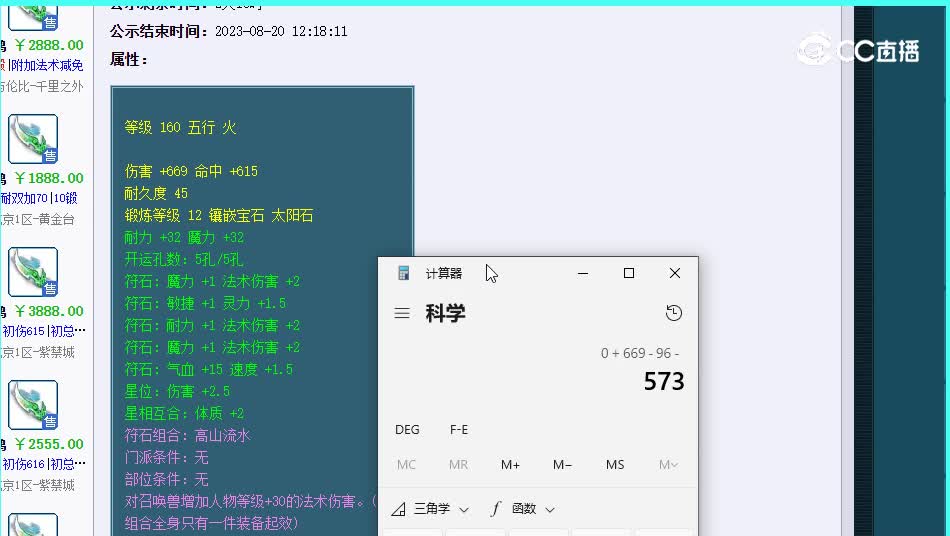Click the line 耐久度 45
Image resolution: width=950 pixels, height=536 pixels.
[156, 193]
